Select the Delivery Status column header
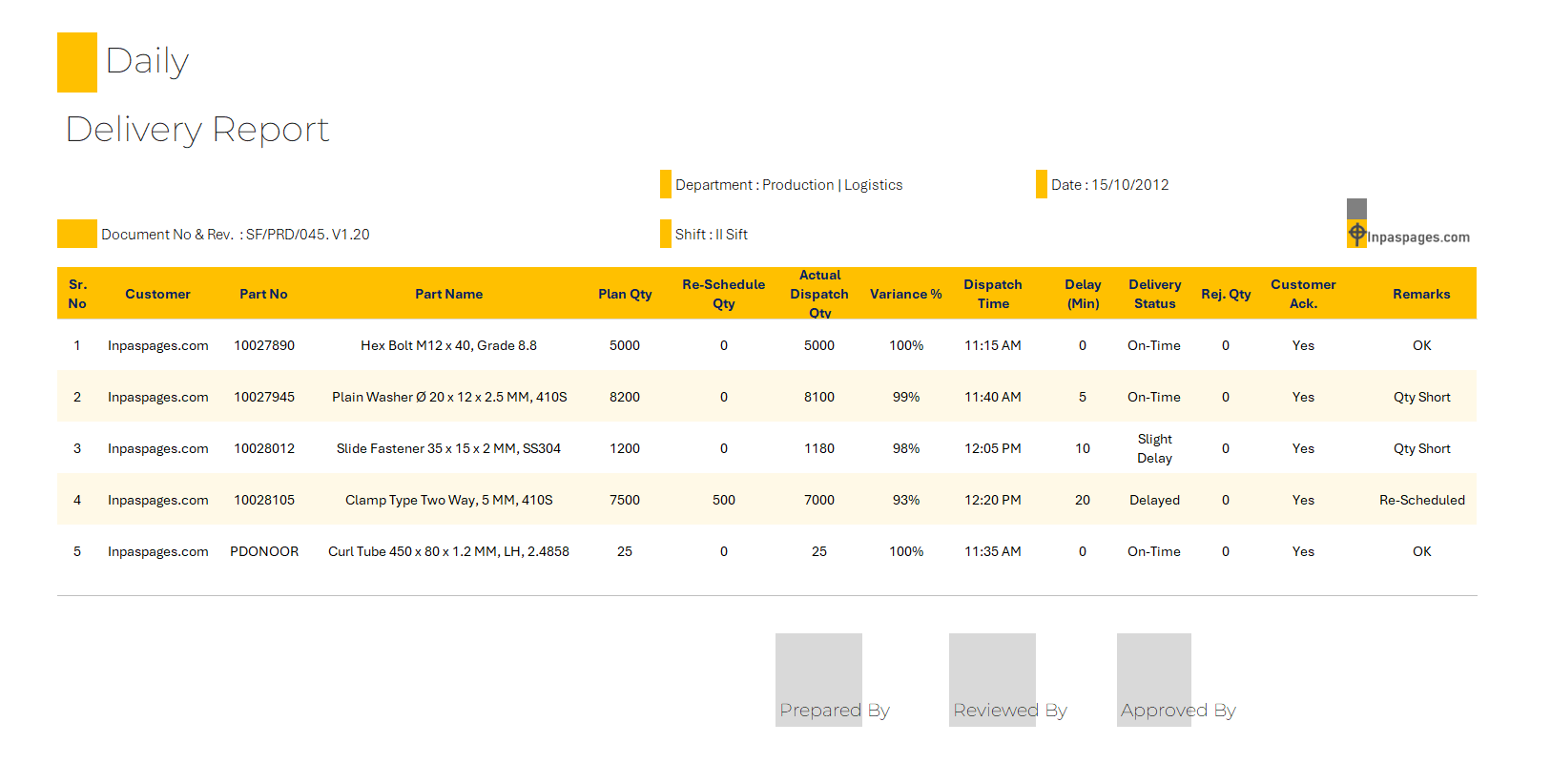1551x784 pixels. [1154, 294]
